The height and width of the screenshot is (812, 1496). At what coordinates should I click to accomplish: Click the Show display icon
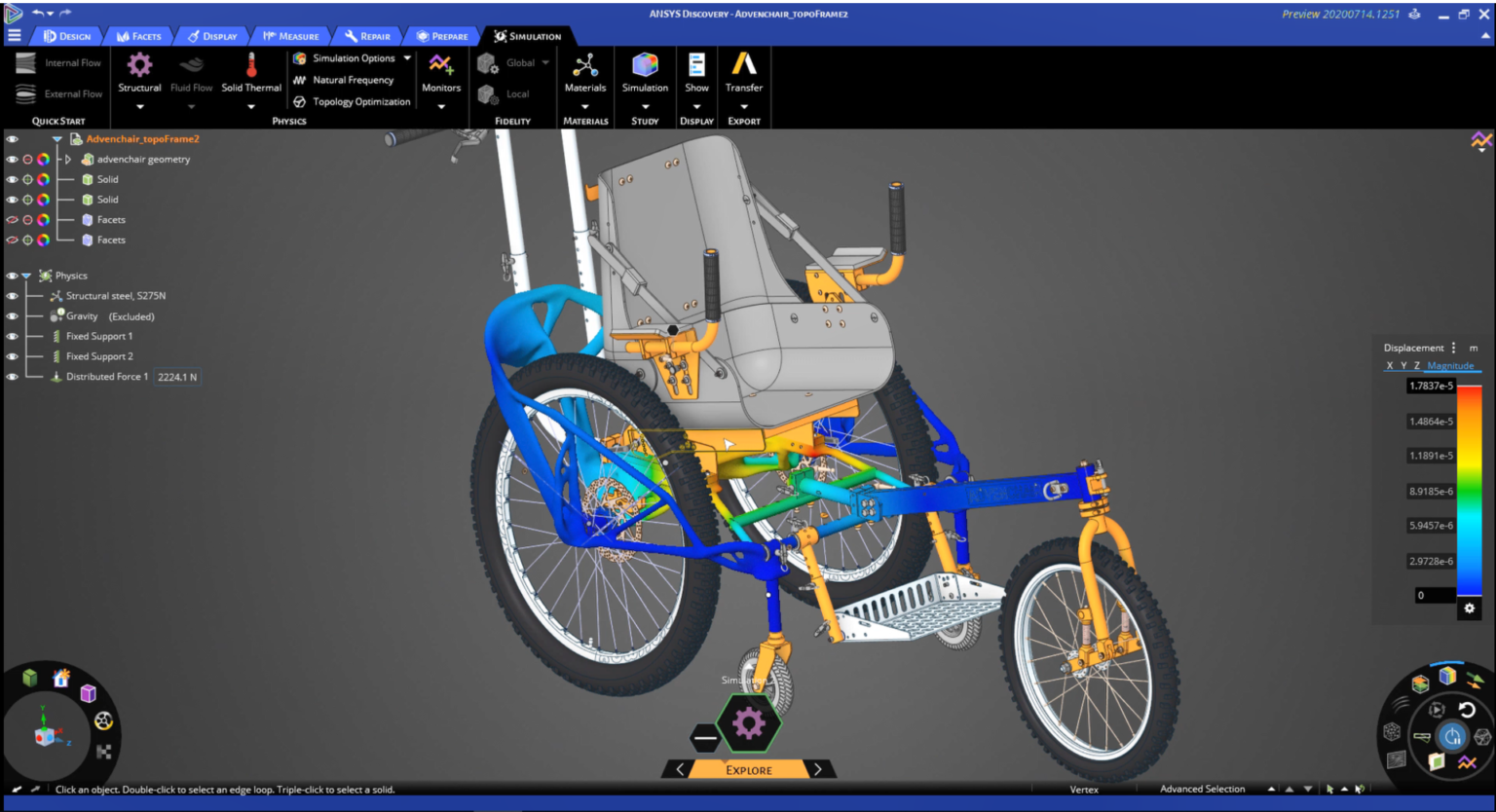coord(696,66)
